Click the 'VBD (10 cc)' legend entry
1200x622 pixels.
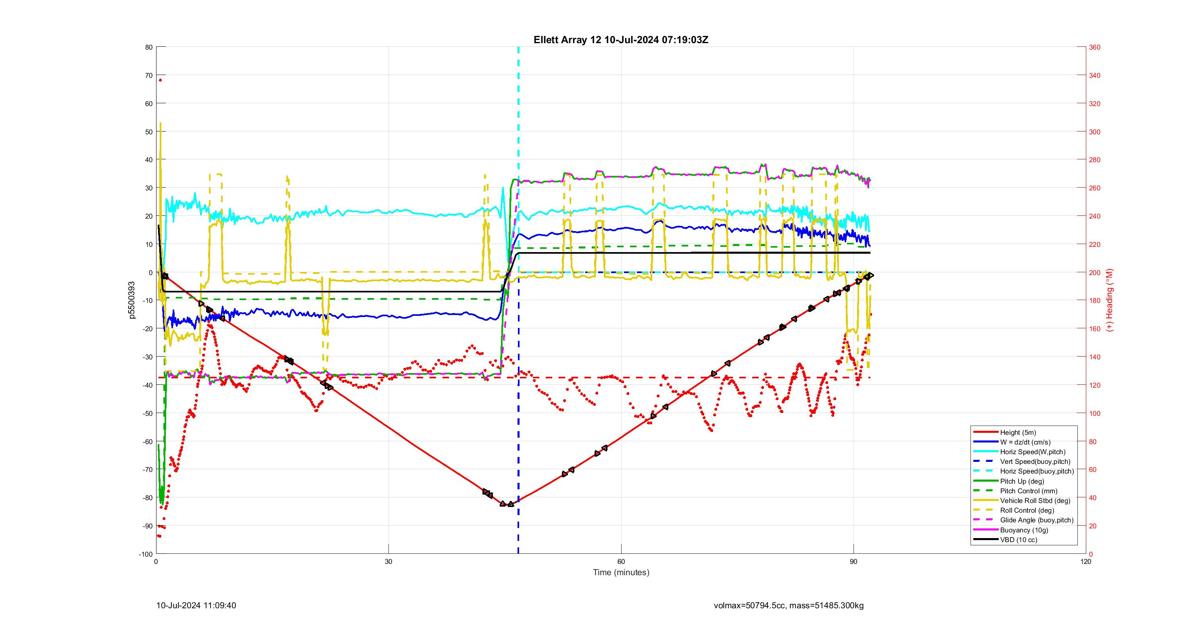pos(1019,540)
